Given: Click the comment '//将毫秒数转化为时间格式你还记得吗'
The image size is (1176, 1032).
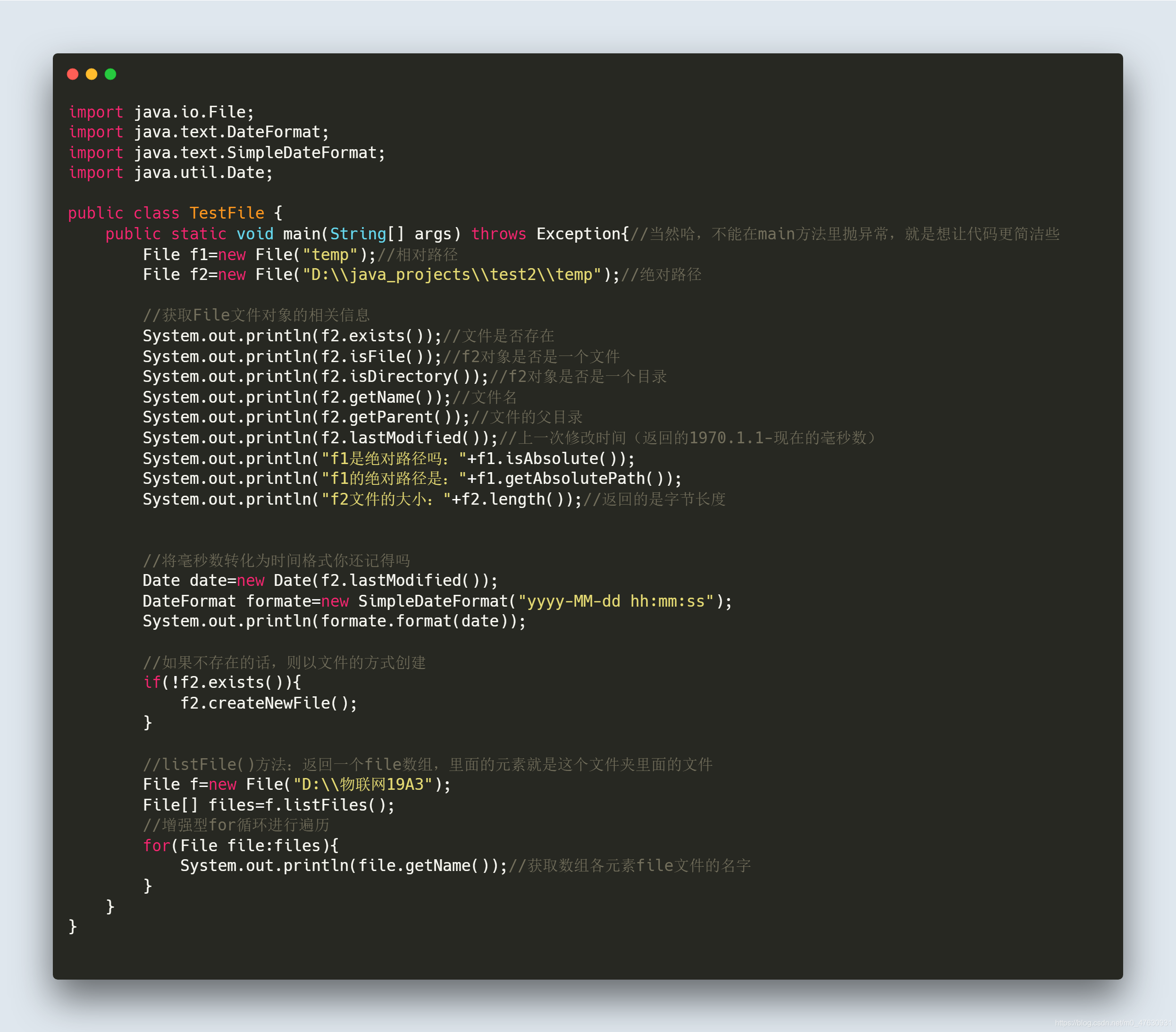Looking at the screenshot, I should (276, 560).
